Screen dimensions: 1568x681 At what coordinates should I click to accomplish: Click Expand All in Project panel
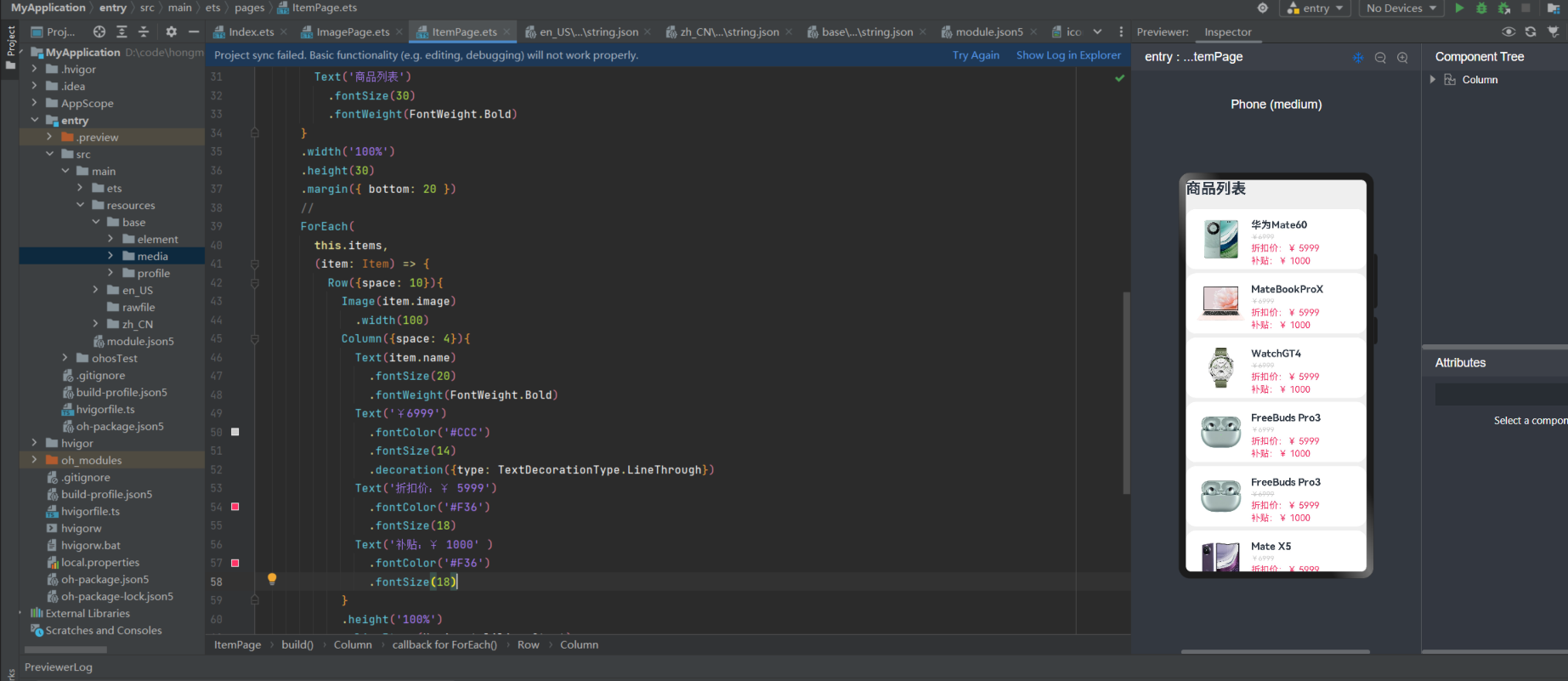pos(122,31)
